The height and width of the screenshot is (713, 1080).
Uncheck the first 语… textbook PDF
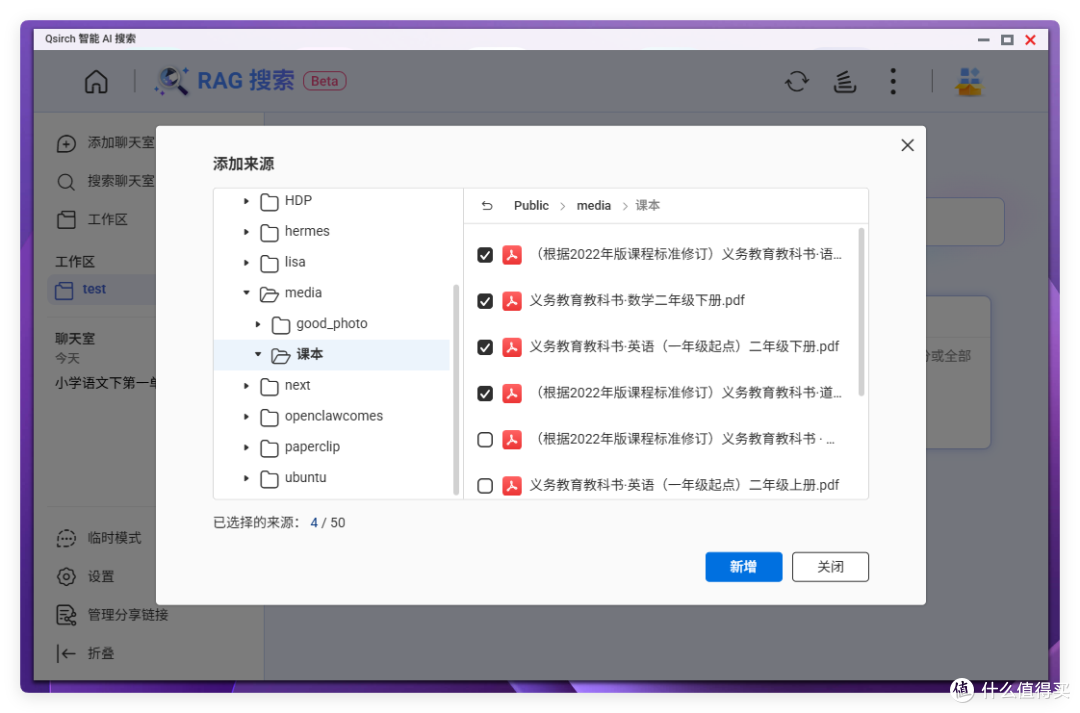click(x=485, y=255)
